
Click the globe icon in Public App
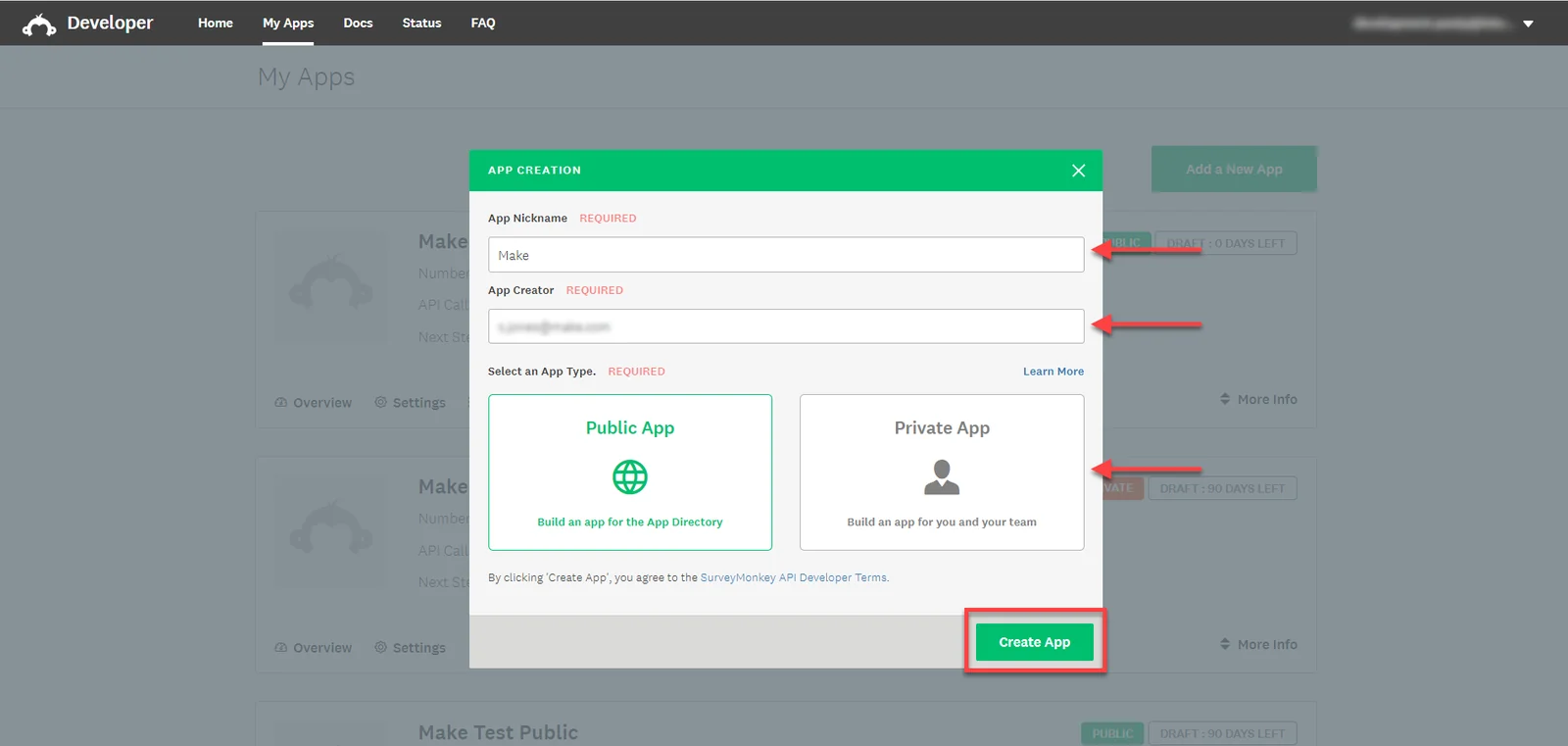630,477
